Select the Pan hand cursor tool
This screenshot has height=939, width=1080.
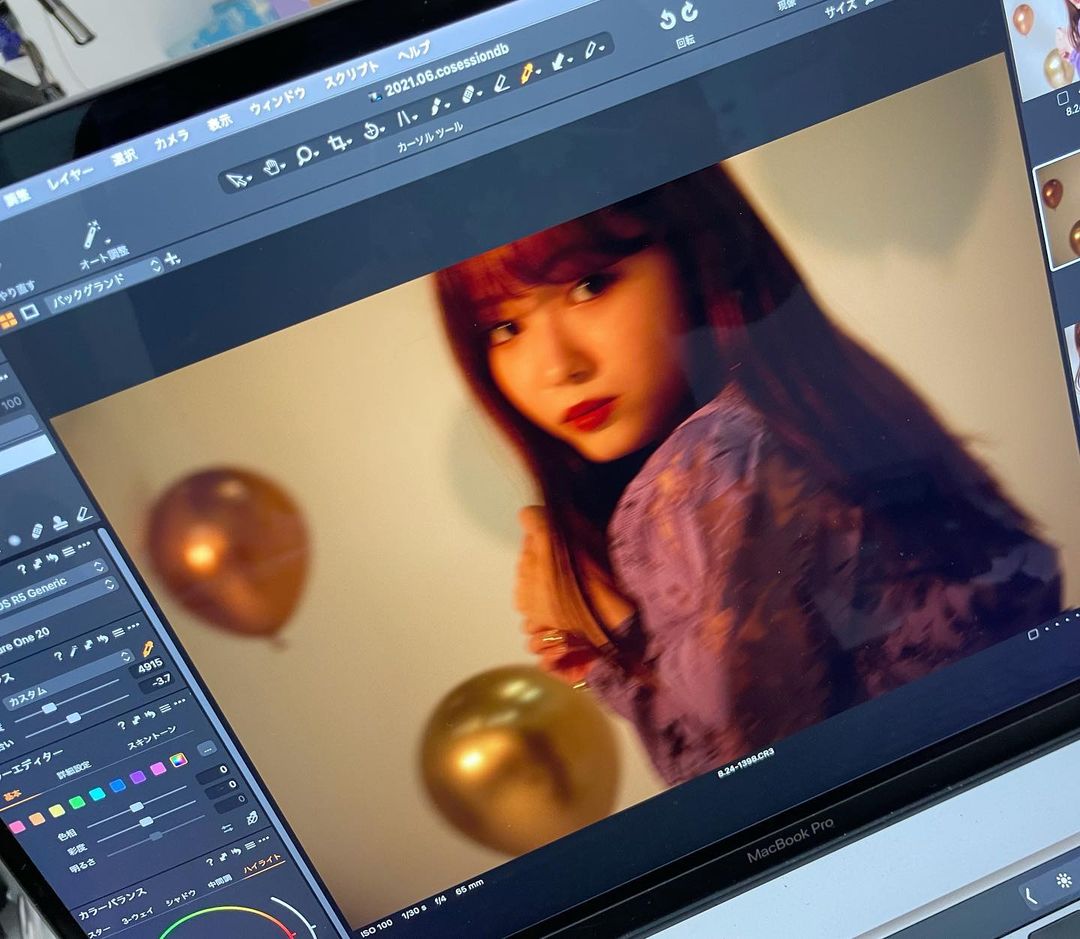(x=272, y=168)
